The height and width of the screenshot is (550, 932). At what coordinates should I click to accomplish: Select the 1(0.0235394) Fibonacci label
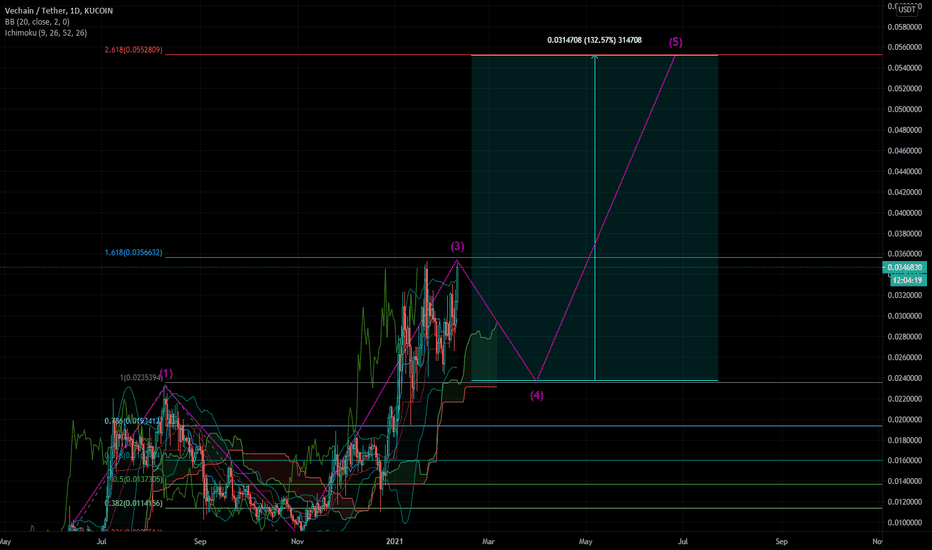141,378
